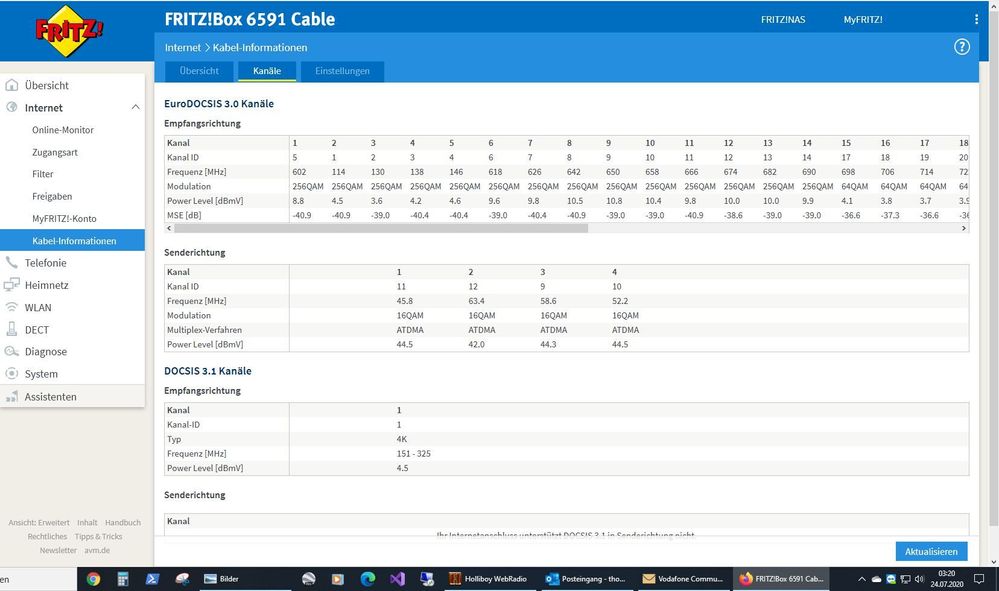999x591 pixels.
Task: Open Zugangsart in the sidebar
Action: click(55, 152)
